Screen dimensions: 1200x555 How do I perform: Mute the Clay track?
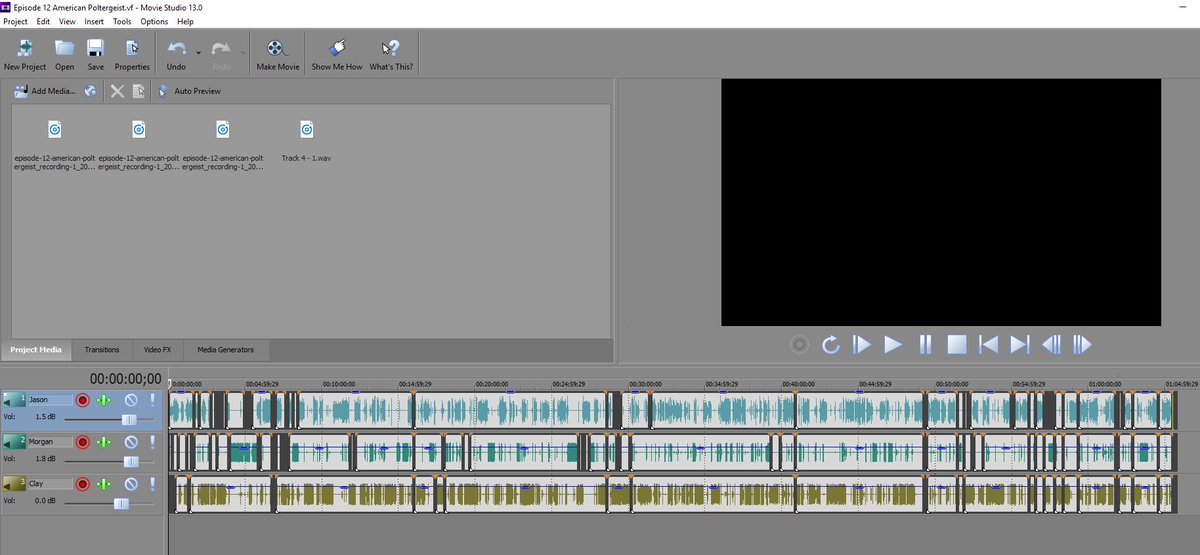[130, 484]
